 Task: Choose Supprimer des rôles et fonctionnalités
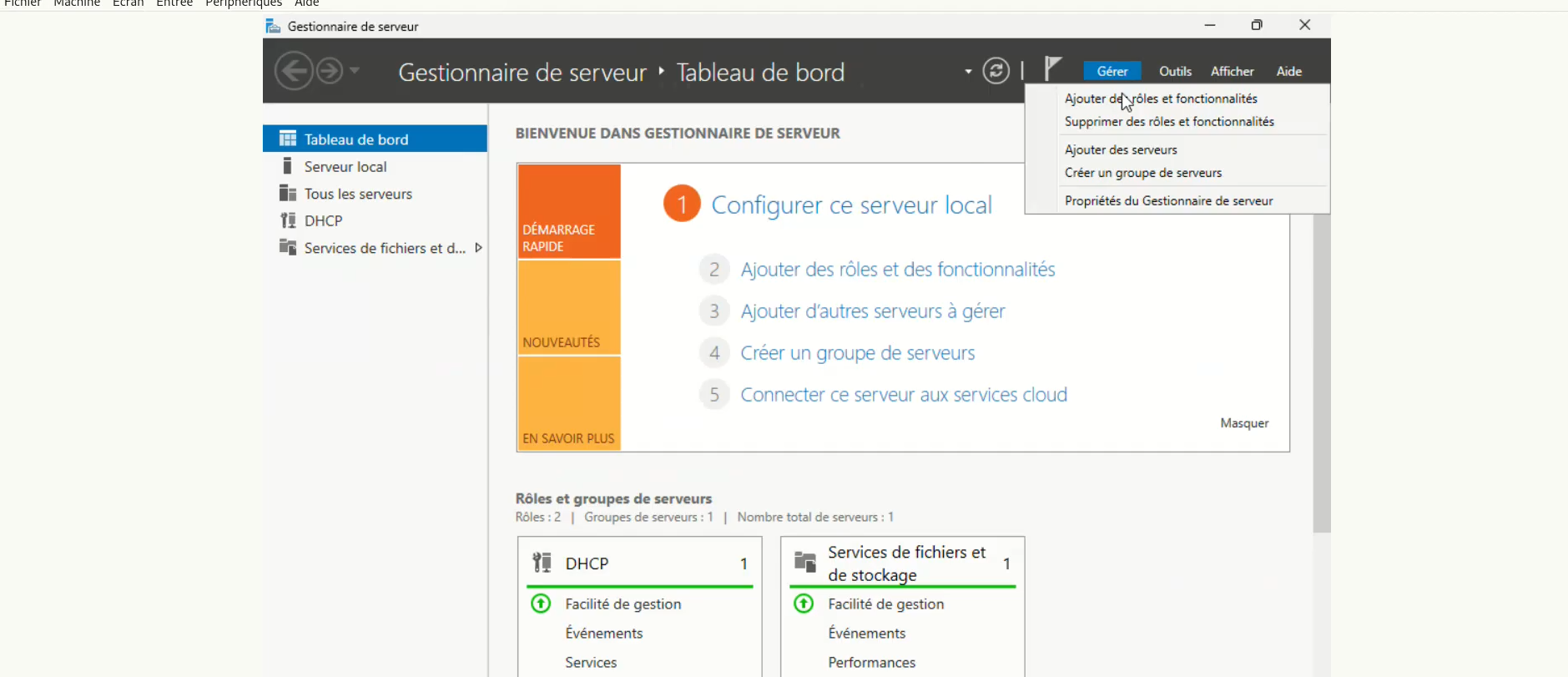point(1169,122)
